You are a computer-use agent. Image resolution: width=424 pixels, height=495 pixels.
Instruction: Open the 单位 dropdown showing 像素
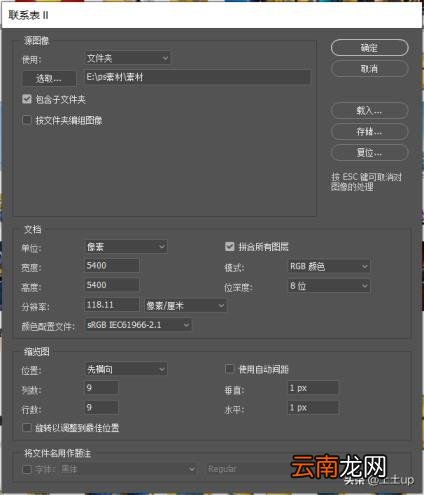click(126, 247)
